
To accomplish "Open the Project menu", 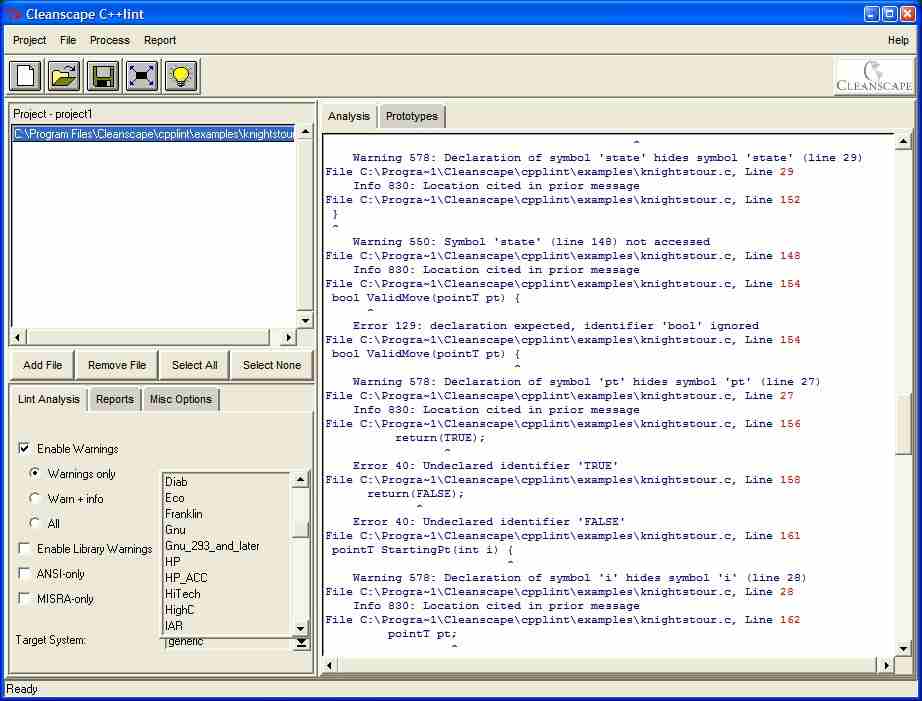I will 29,40.
